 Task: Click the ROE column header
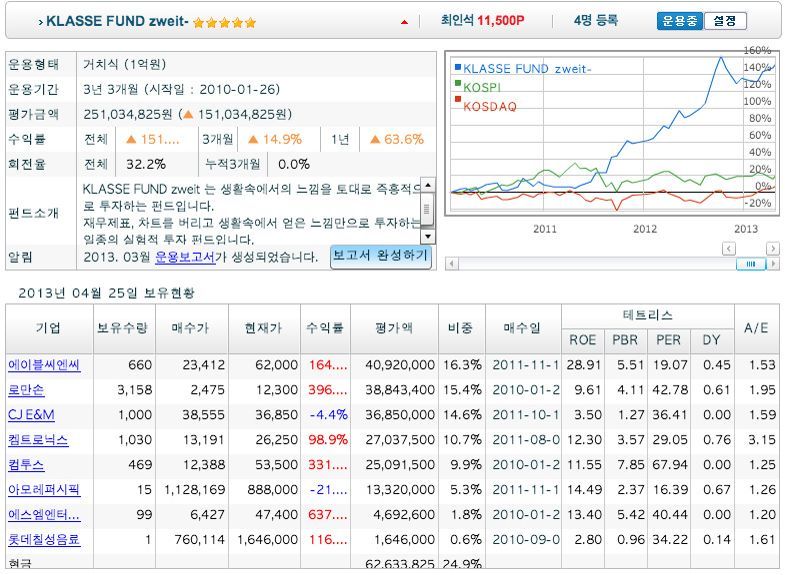(x=583, y=340)
